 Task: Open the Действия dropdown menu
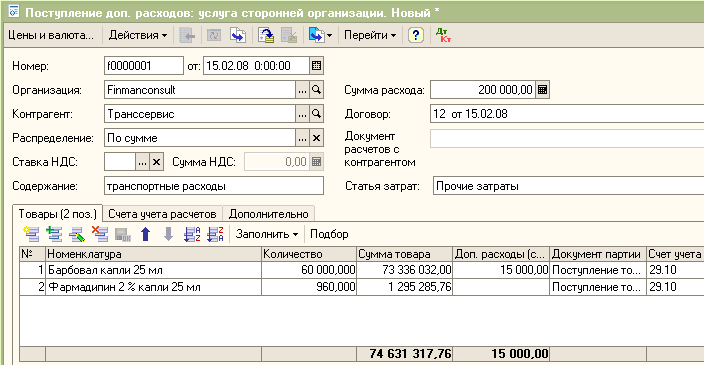tap(137, 35)
